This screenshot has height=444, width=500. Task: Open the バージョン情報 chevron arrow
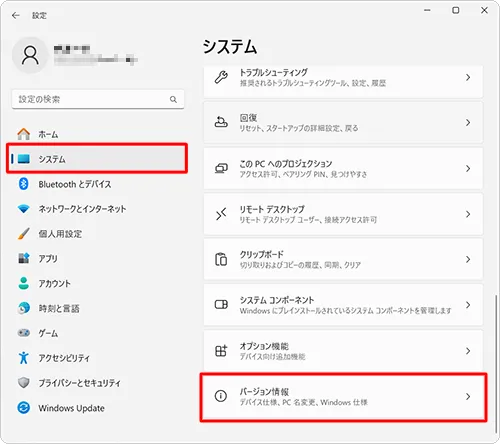[x=468, y=396]
